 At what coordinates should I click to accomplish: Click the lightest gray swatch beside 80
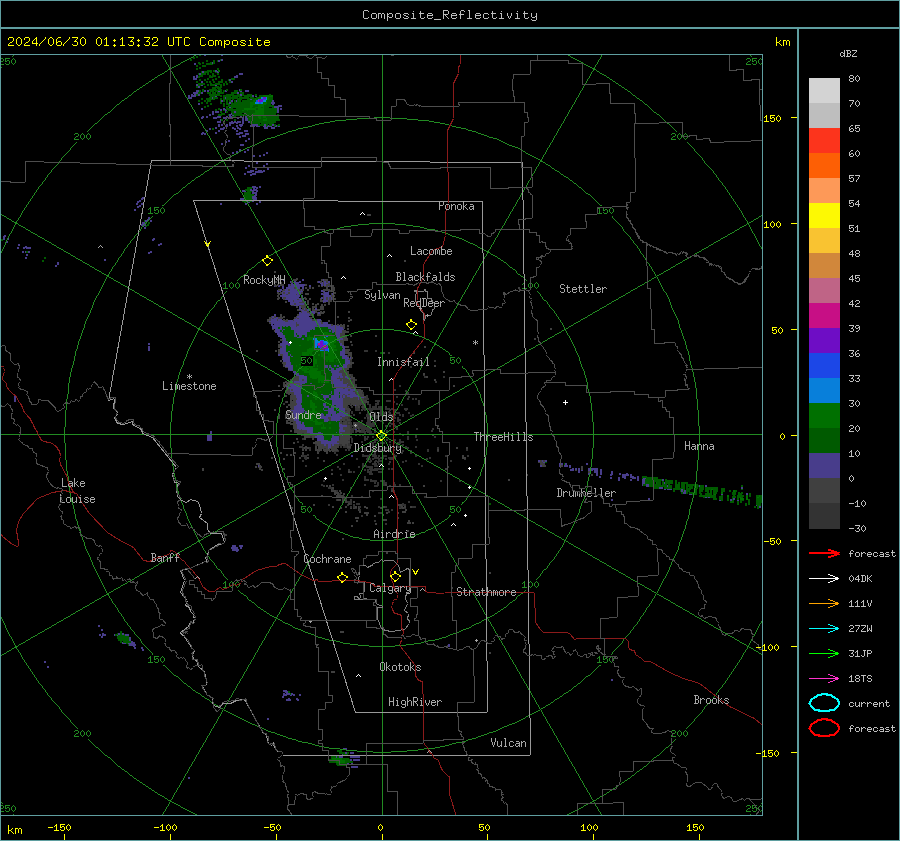click(824, 91)
